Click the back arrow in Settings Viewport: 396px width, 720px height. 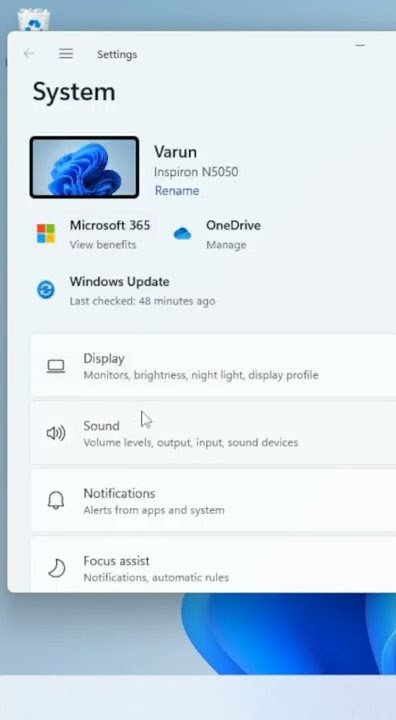(29, 54)
